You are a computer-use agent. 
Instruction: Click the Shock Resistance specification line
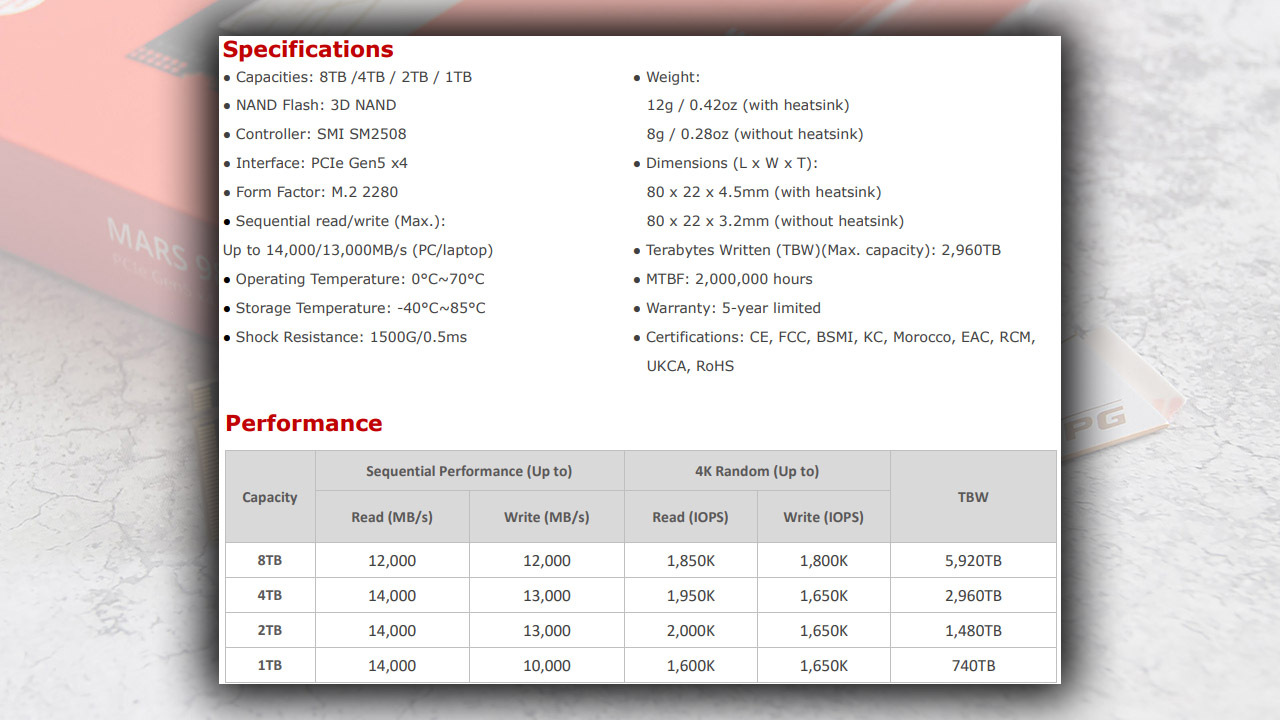[345, 337]
